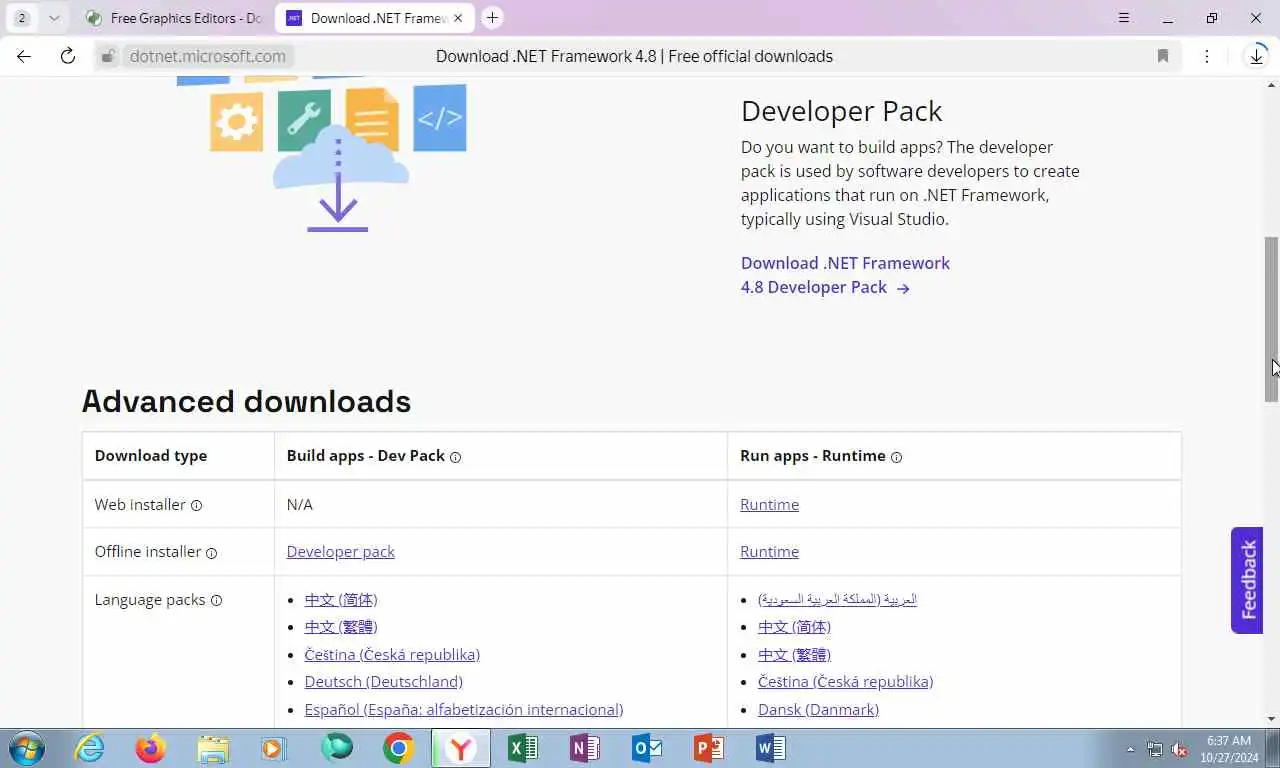Viewport: 1280px width, 768px height.
Task: Open Download .NET Framework 4.8 Developer Pack link
Action: tap(845, 275)
